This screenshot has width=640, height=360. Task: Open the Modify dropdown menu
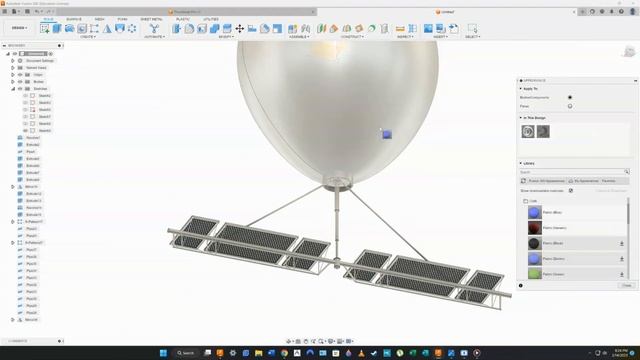click(x=226, y=37)
